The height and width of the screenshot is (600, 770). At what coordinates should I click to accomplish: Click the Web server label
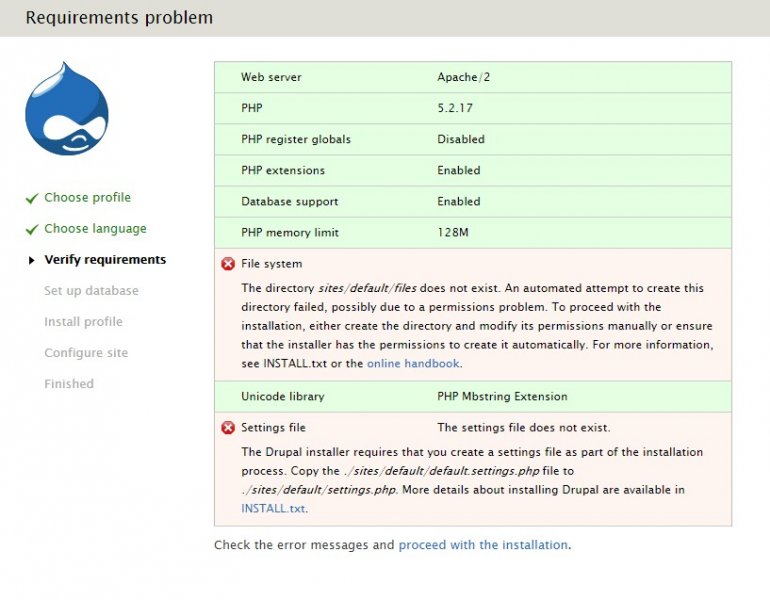[271, 77]
